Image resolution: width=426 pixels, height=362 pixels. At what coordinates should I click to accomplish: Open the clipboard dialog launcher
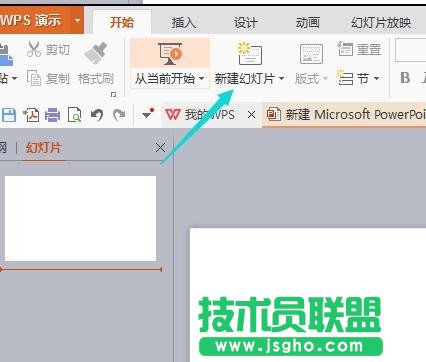[x=113, y=95]
